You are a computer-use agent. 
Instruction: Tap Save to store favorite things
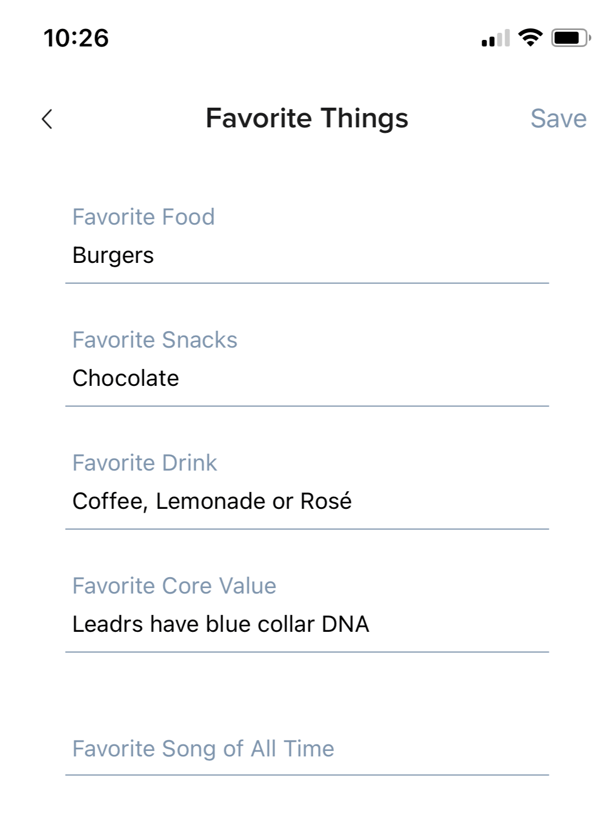(558, 118)
